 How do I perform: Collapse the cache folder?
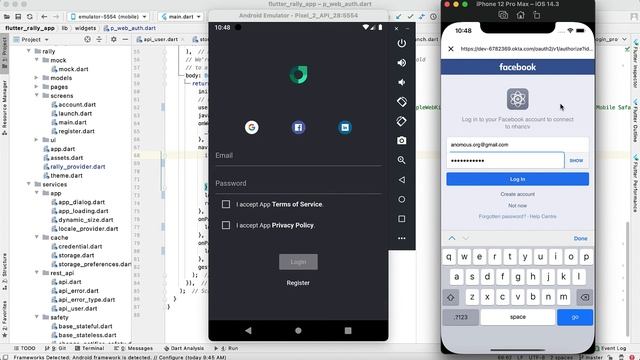[36, 237]
